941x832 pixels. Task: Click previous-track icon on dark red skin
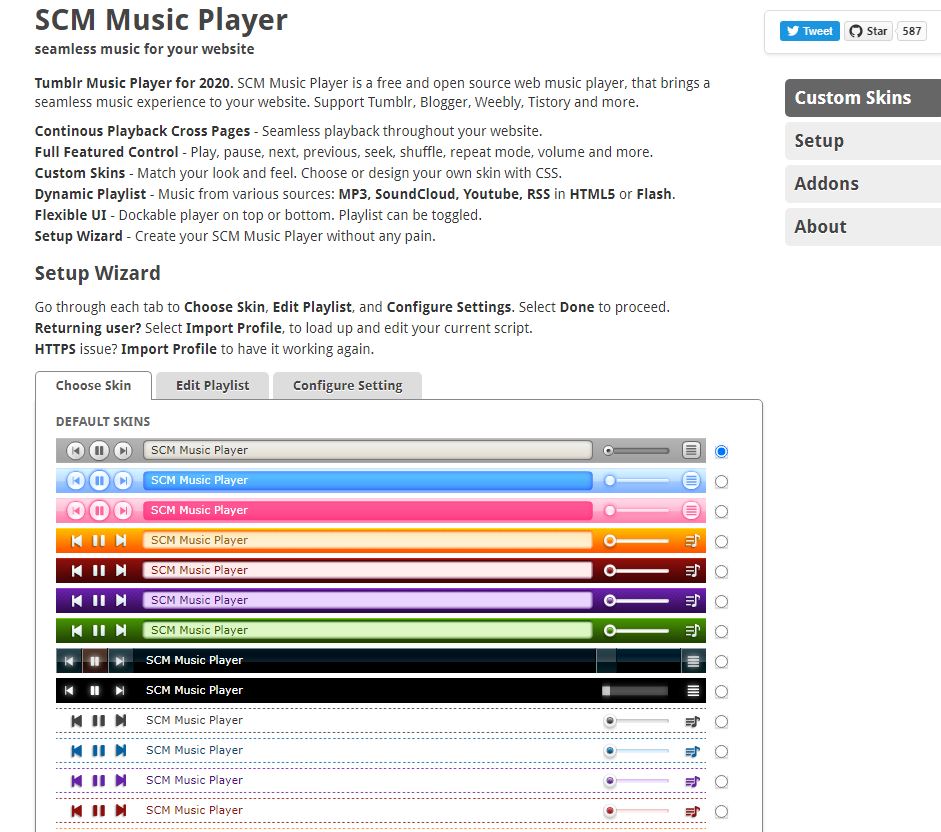[x=76, y=570]
